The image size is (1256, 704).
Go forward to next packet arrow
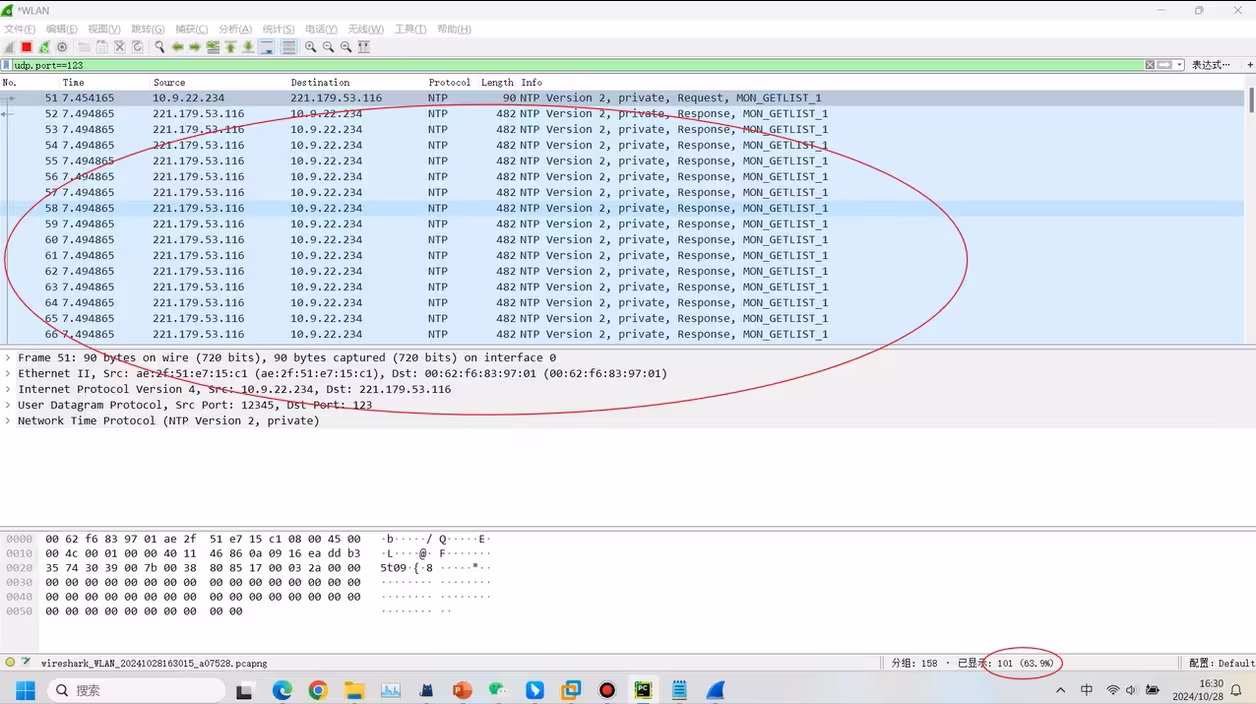(x=195, y=47)
